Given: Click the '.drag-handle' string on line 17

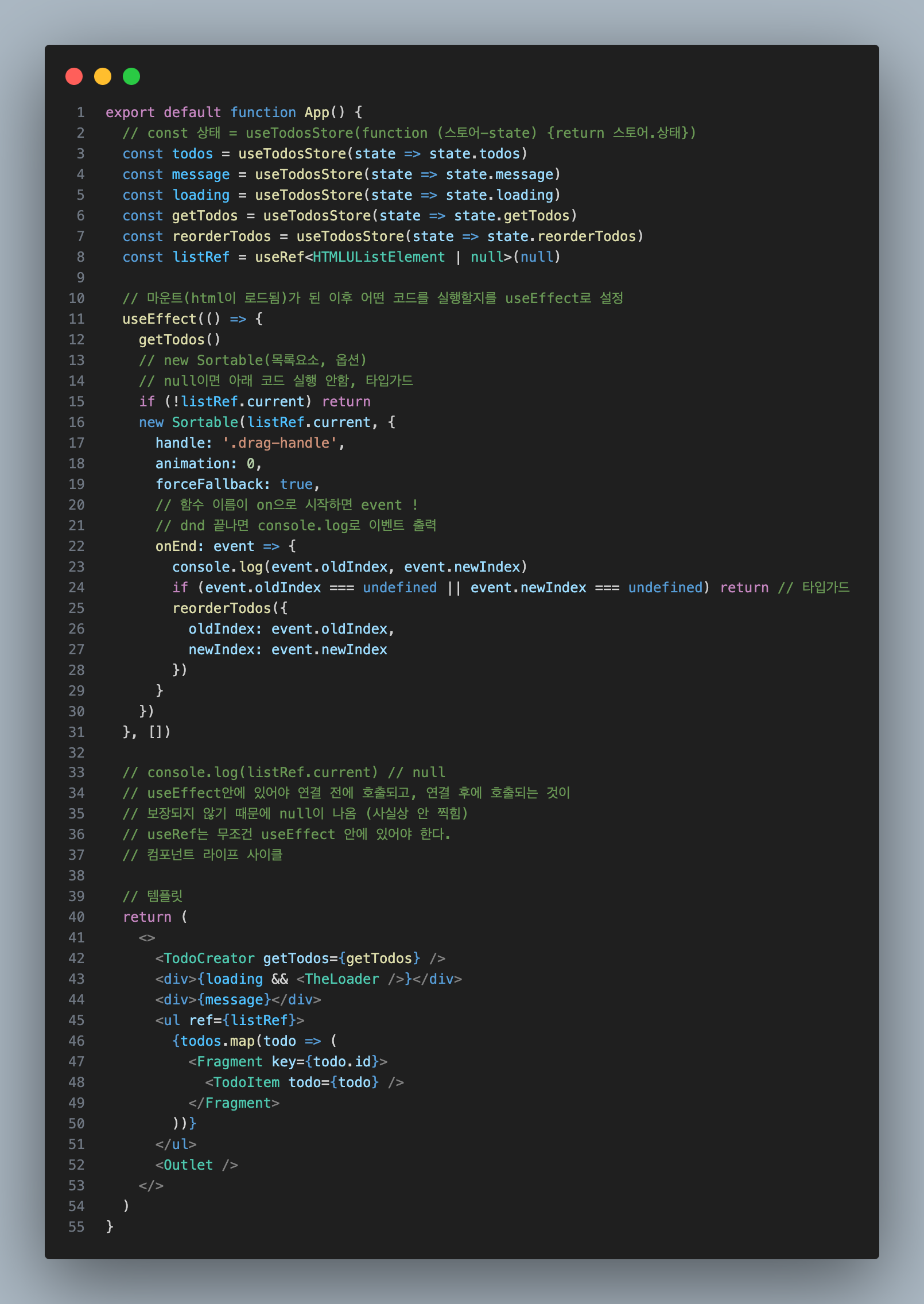Looking at the screenshot, I should coord(279,443).
